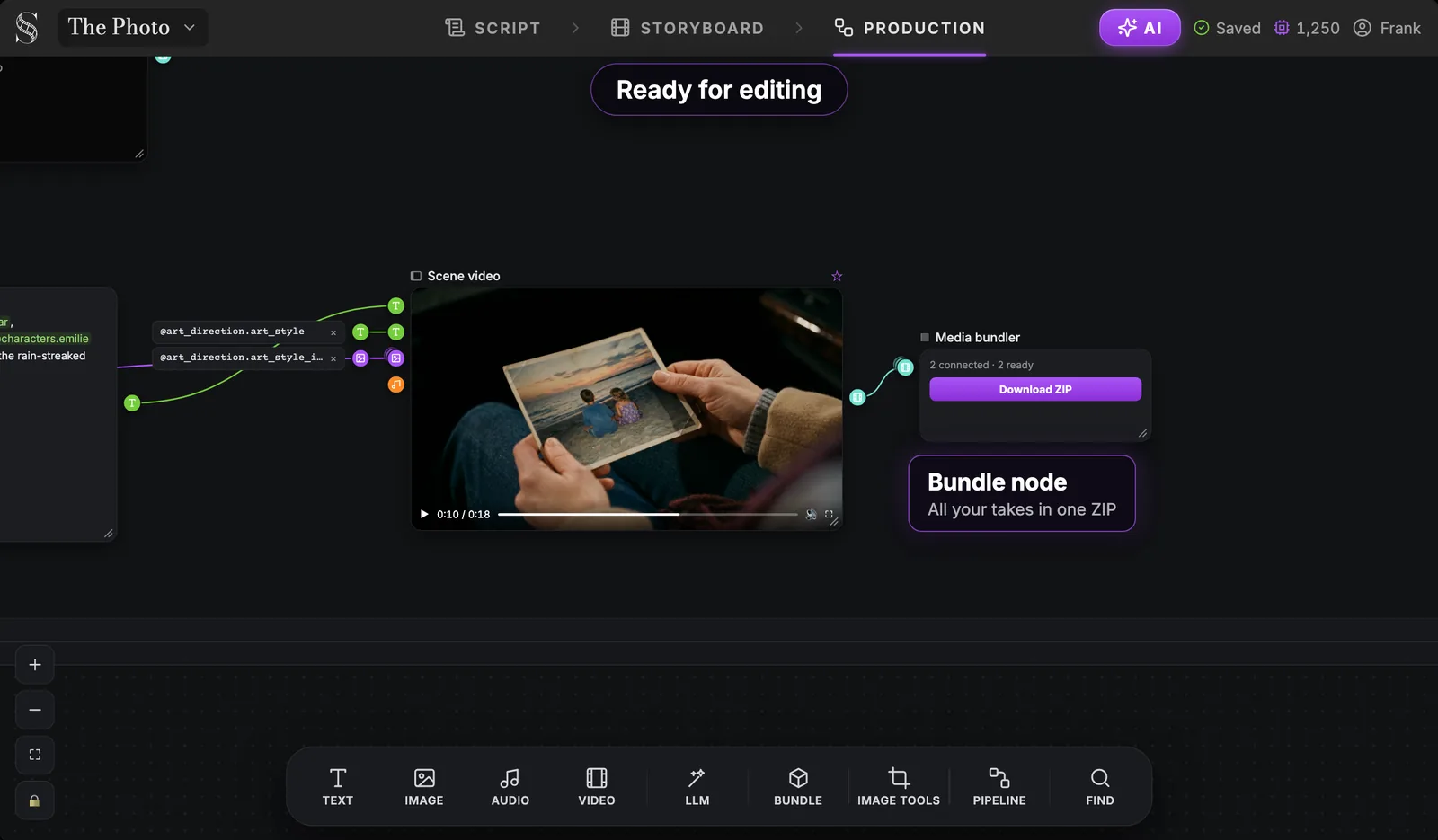Add a Text node from the toolbar
The width and height of the screenshot is (1438, 840).
(x=338, y=787)
